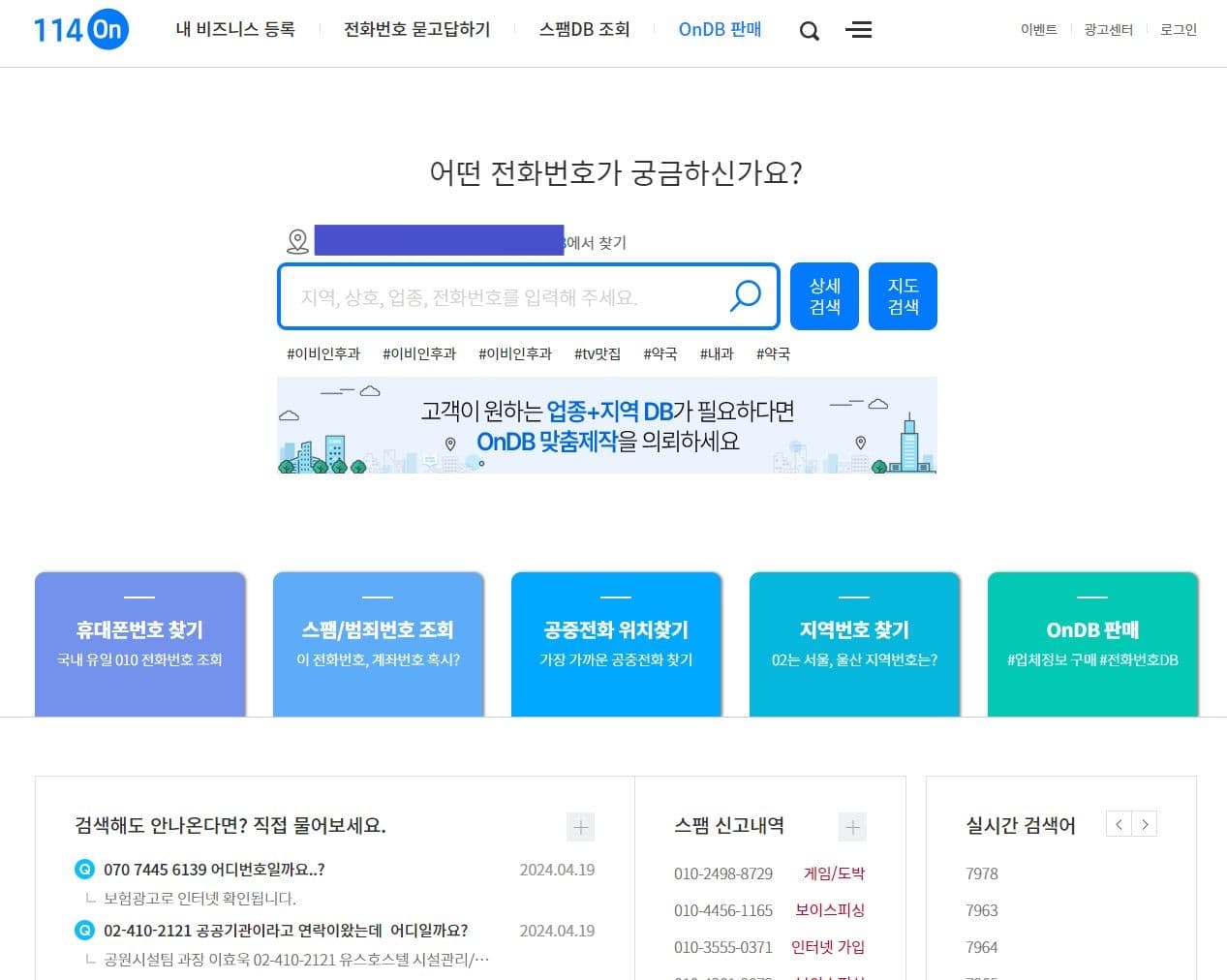Expand the 스팸 신고내역 list with plus button
Screen dimensions: 1227x980
[851, 826]
